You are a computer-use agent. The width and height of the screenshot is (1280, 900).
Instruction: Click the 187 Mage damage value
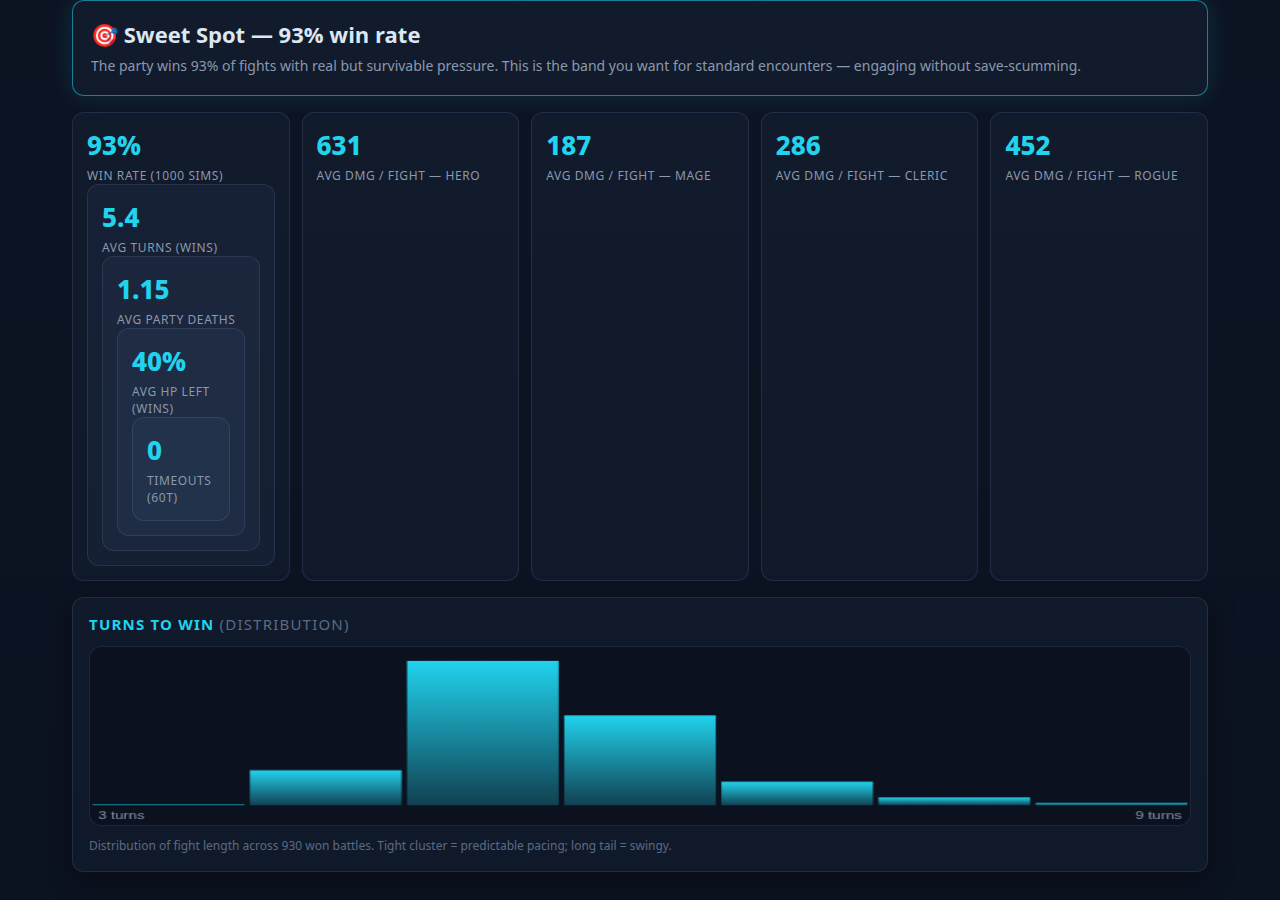568,146
